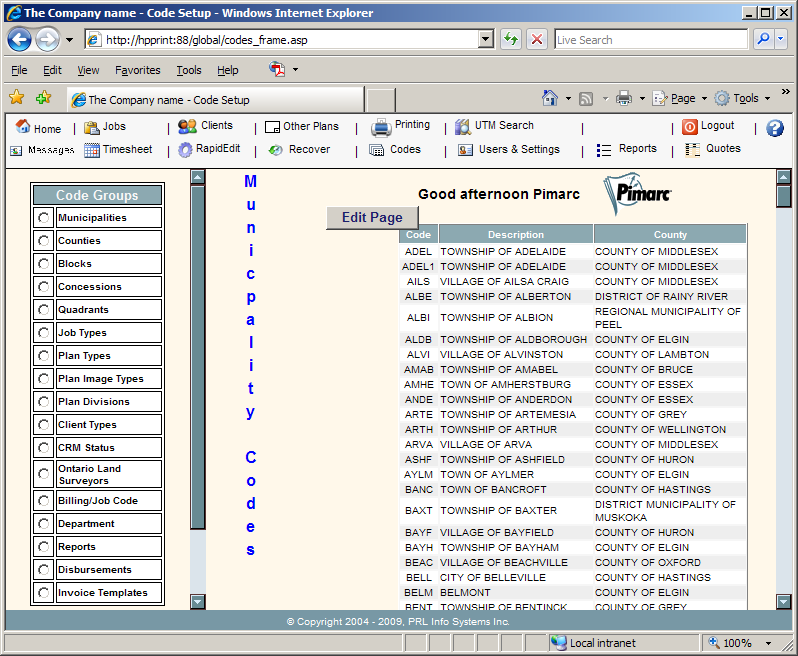Image resolution: width=798 pixels, height=656 pixels.
Task: Open the Recover icon
Action: click(x=275, y=150)
